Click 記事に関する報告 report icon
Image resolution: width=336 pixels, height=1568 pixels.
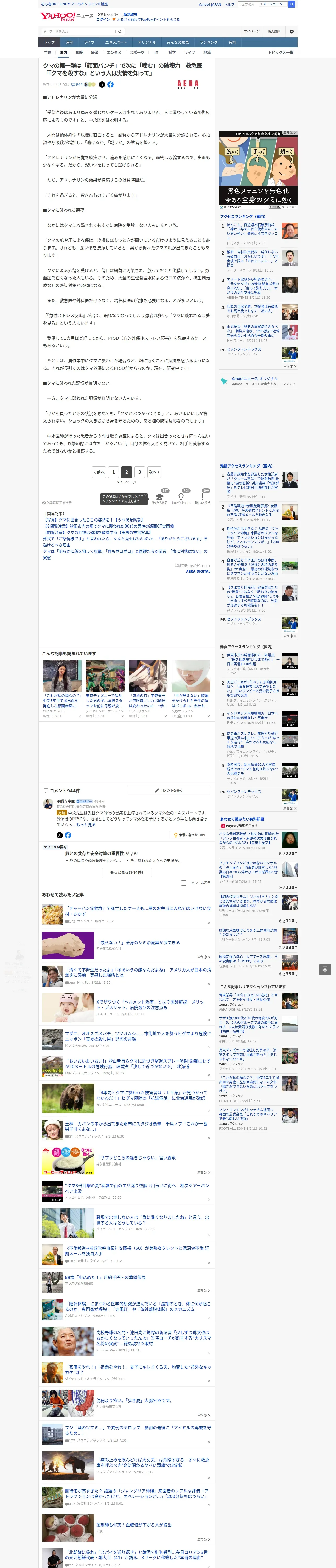pos(57,503)
